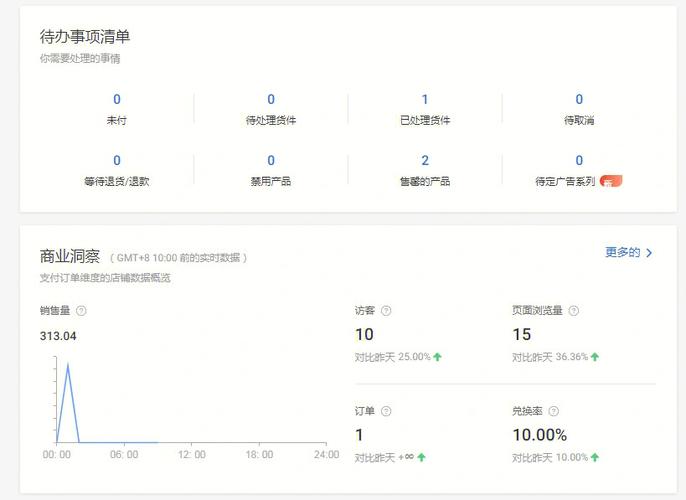The height and width of the screenshot is (500, 686).
Task: Click the help icon beside 访客
Action: point(386,311)
